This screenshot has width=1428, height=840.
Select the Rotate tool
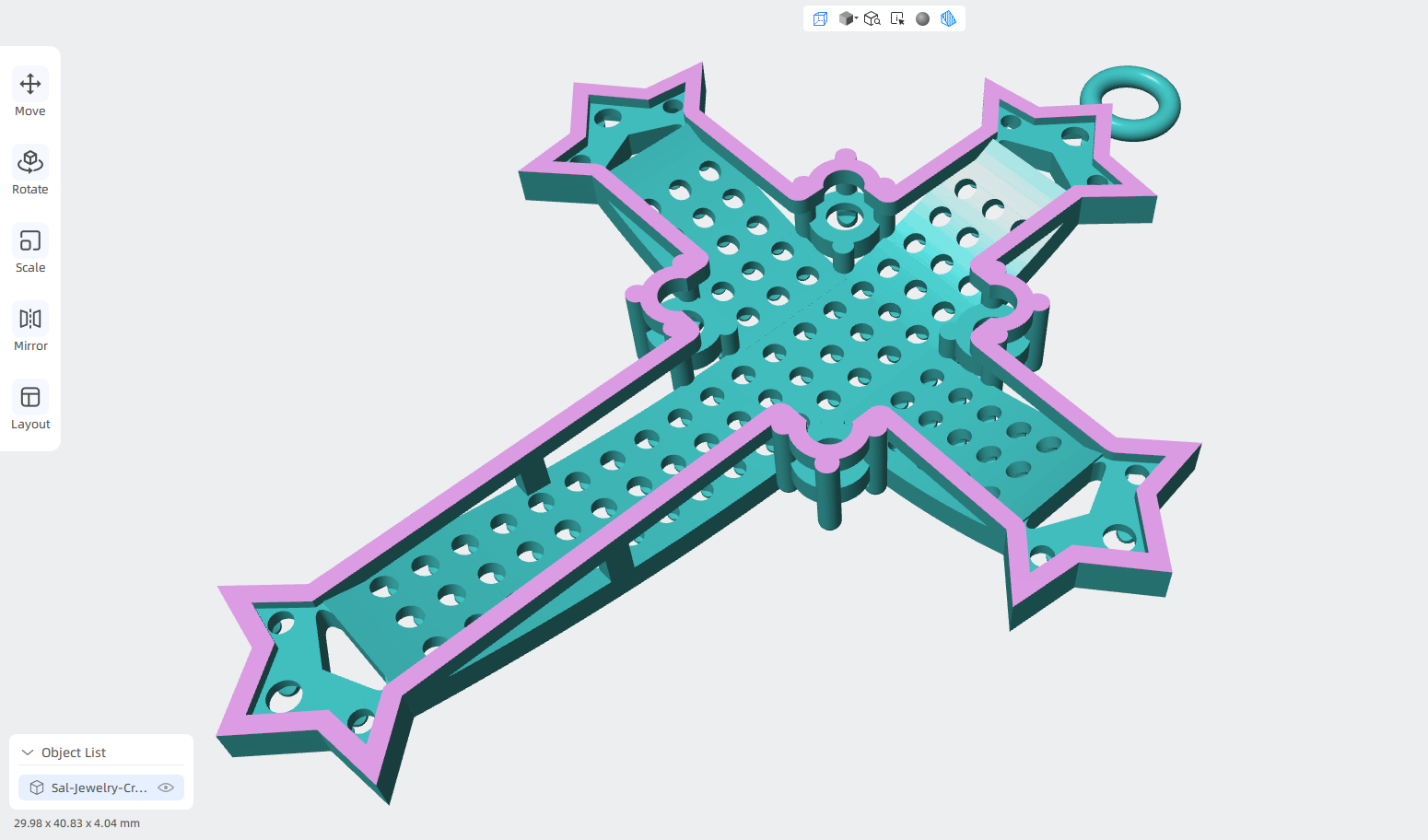30,172
